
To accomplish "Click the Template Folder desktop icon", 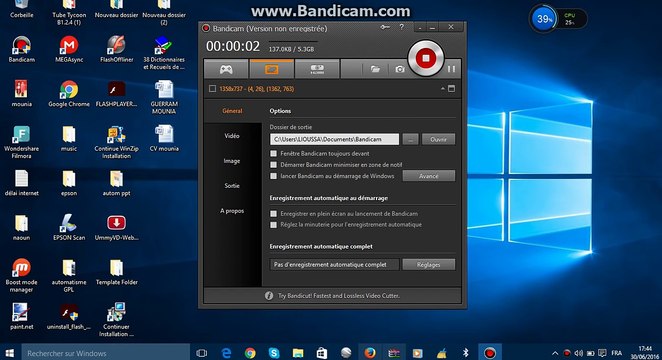I will coord(117,272).
